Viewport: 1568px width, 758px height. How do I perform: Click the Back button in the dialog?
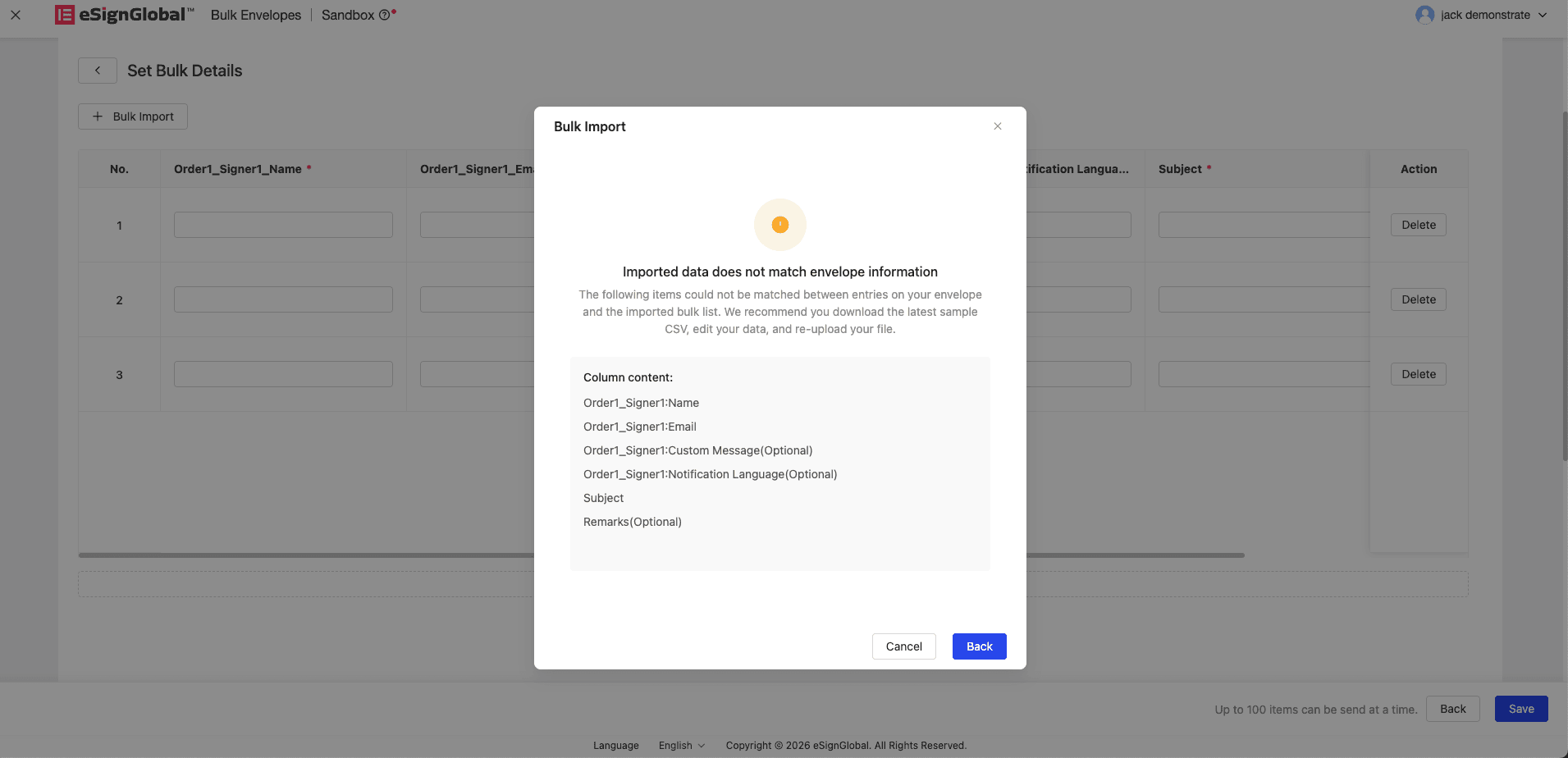click(979, 646)
